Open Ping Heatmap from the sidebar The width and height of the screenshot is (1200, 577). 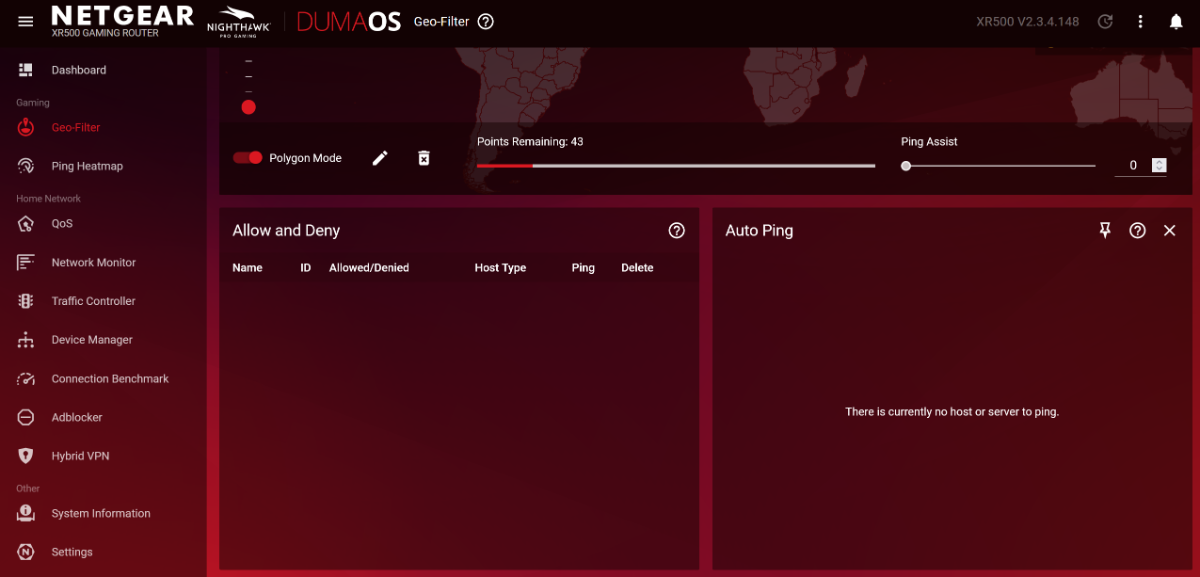pos(86,166)
